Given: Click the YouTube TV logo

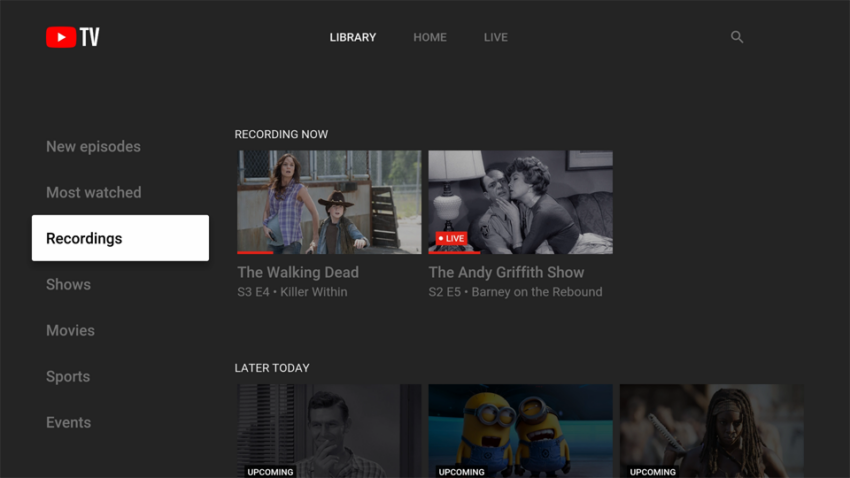Looking at the screenshot, I should pos(73,37).
